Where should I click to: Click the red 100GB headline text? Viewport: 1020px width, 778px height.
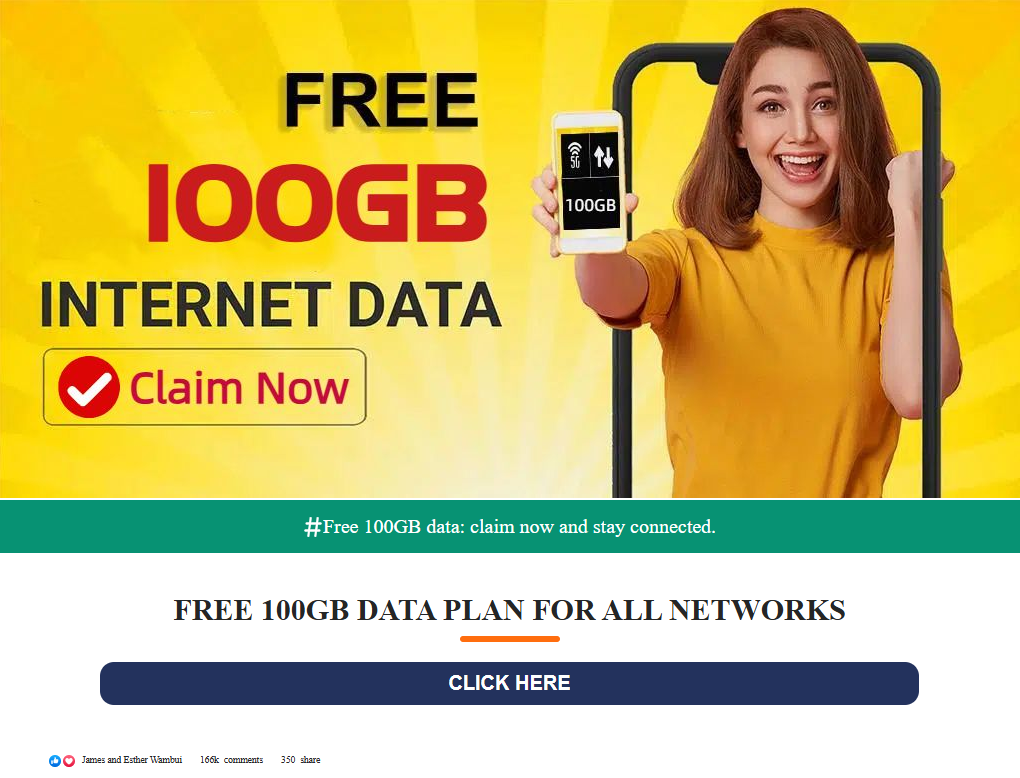tap(317, 204)
